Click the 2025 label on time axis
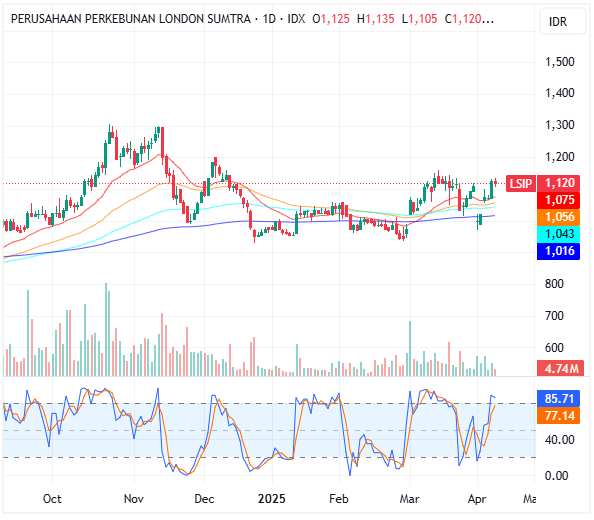The width and height of the screenshot is (594, 520). [x=272, y=499]
